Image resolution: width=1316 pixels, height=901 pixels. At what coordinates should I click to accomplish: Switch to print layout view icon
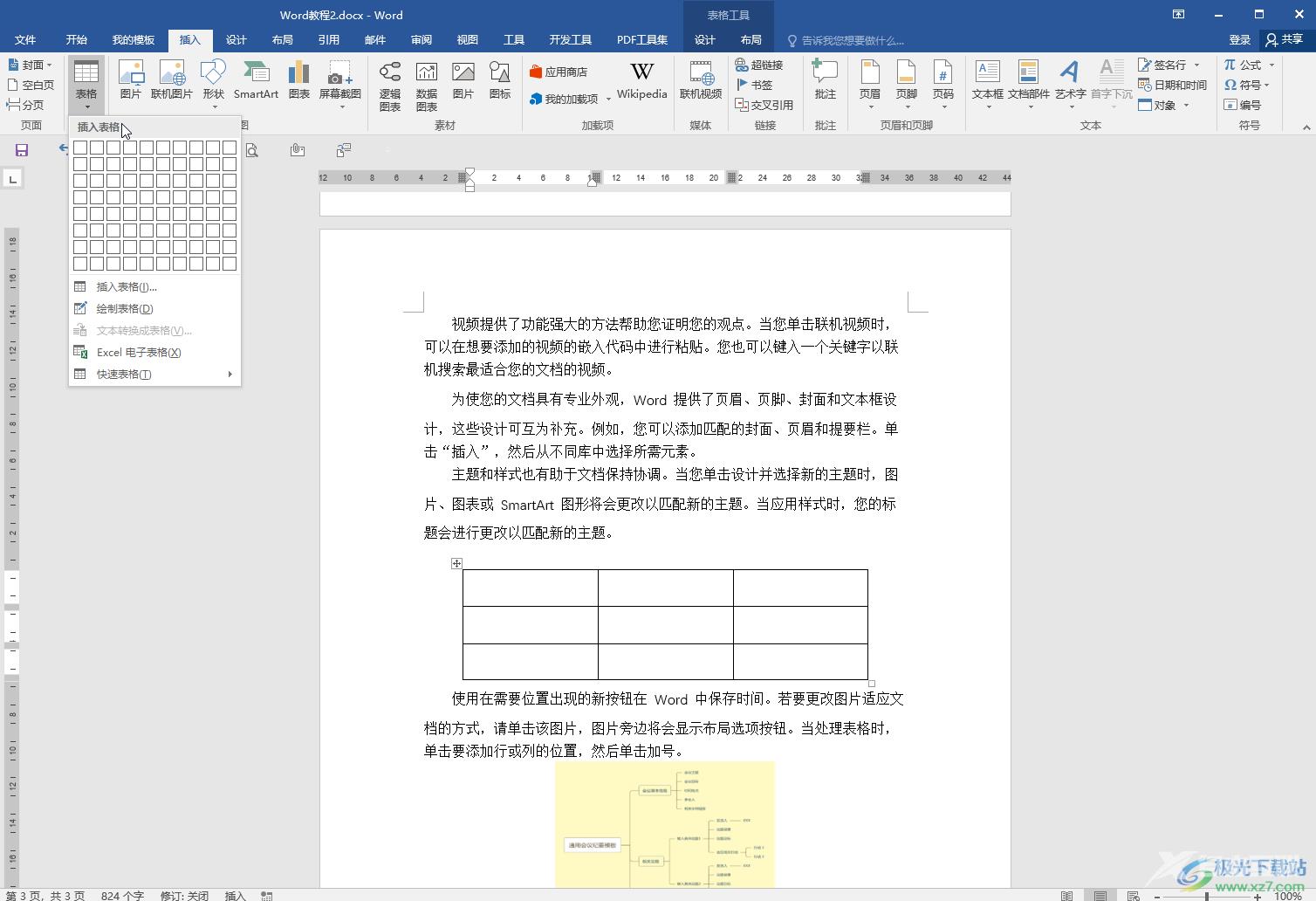pos(1100,896)
